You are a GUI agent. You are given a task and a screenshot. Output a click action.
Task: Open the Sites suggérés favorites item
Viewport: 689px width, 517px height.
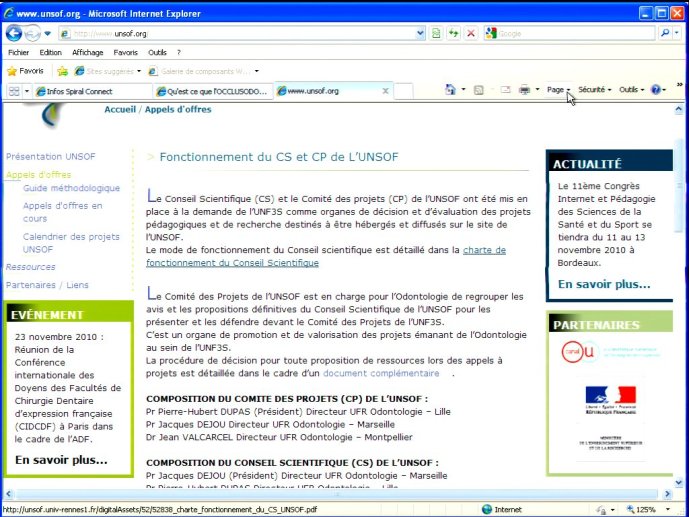coord(107,71)
